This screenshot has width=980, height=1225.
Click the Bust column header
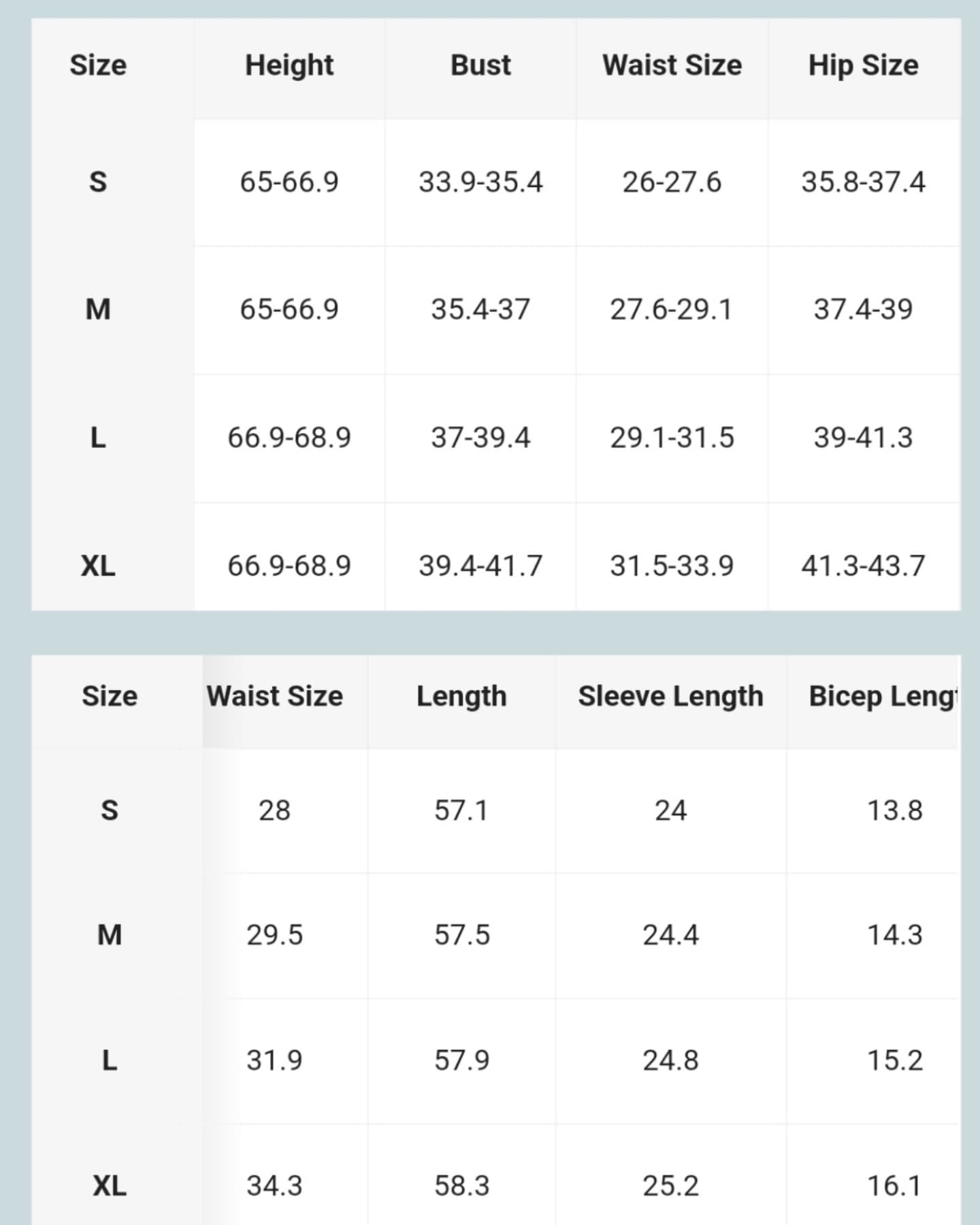480,65
